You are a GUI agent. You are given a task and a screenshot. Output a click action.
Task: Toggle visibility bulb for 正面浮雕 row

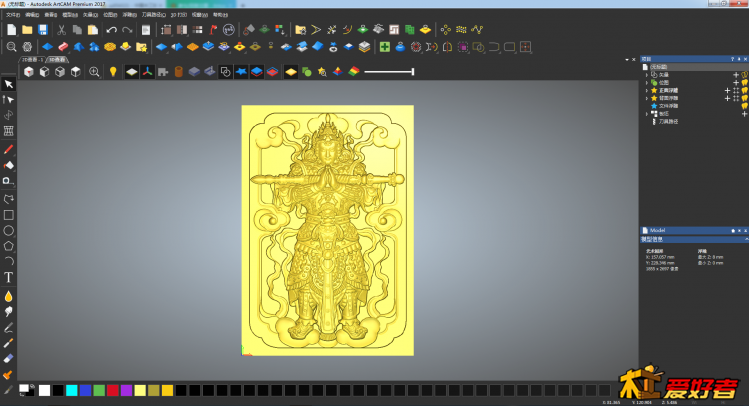pos(745,90)
